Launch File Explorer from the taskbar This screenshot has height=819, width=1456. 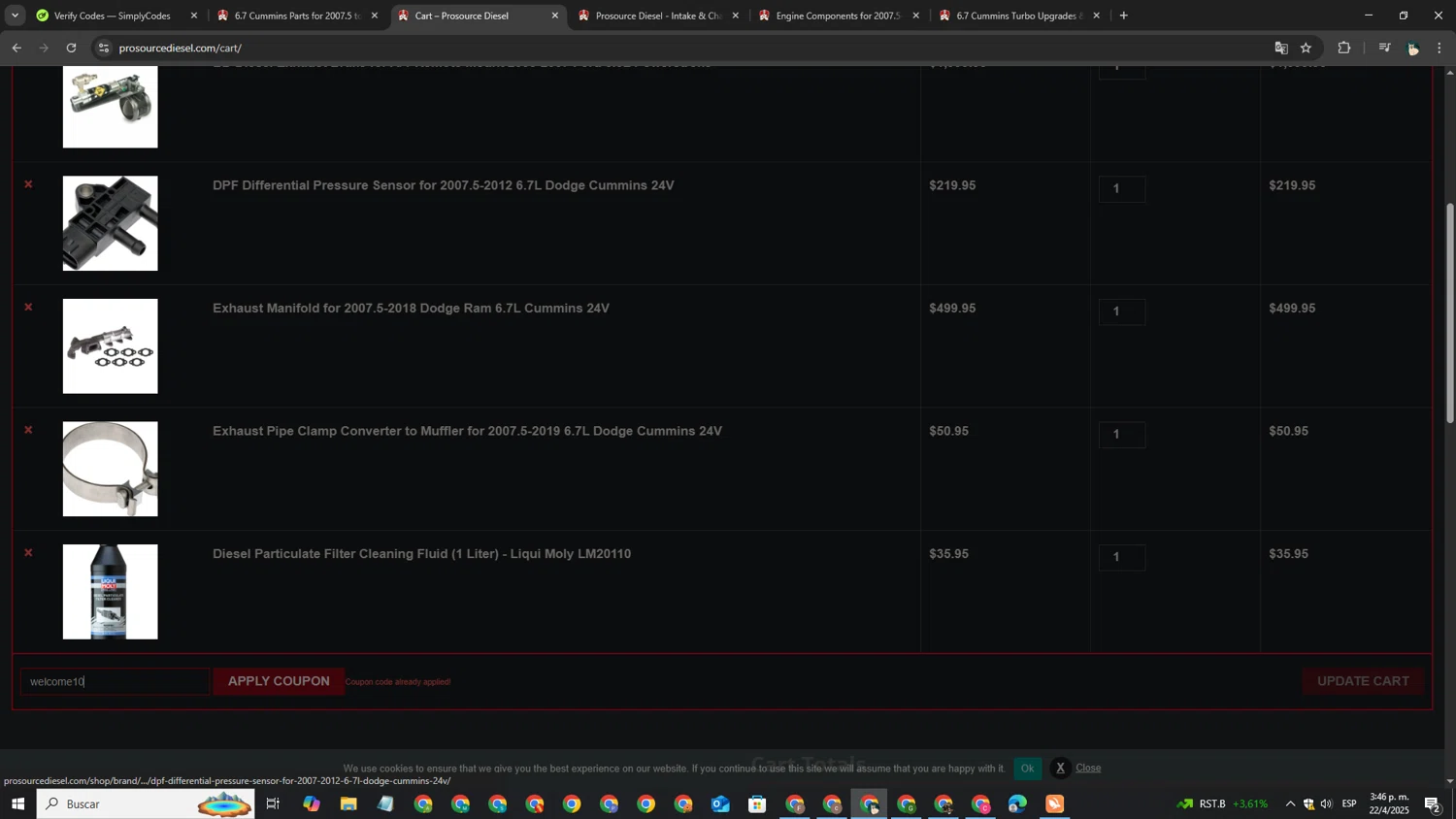click(x=348, y=803)
